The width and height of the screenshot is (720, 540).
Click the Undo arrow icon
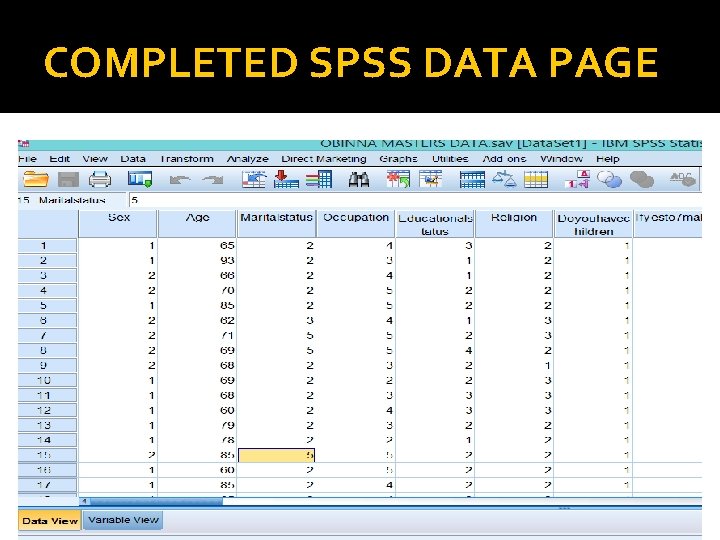(180, 180)
